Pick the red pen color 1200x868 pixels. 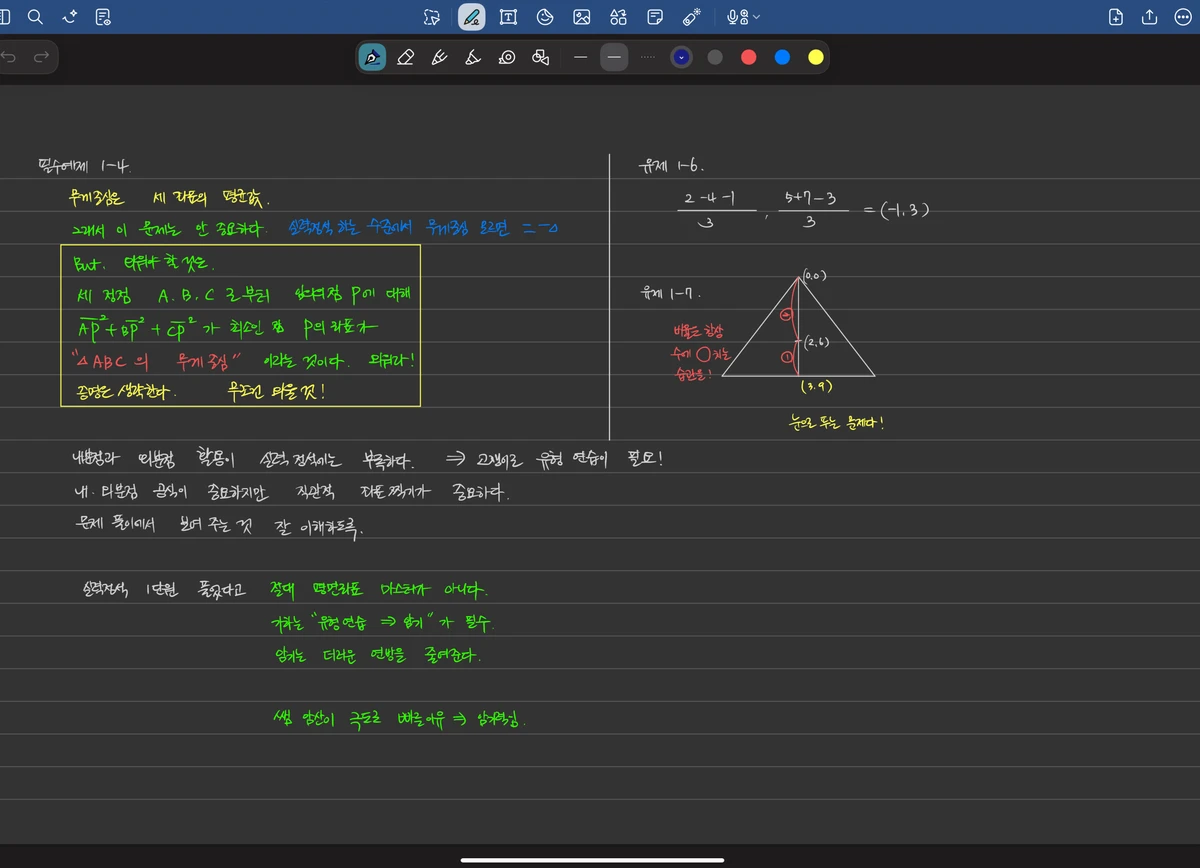tap(748, 57)
